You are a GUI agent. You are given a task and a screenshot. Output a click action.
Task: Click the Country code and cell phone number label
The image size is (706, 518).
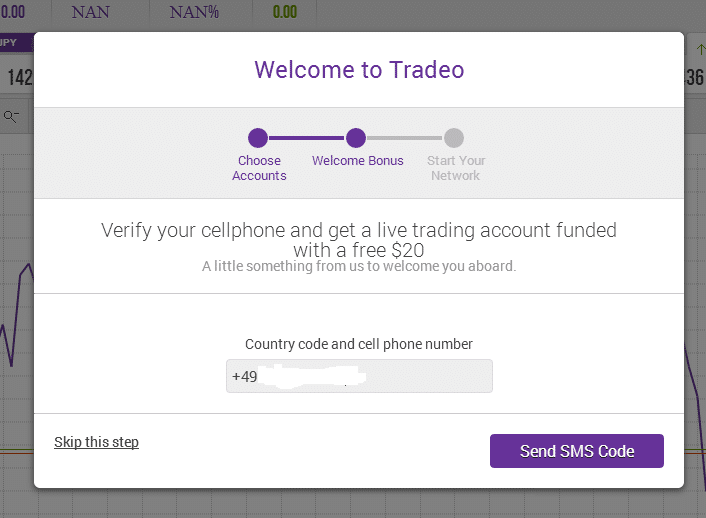[x=359, y=344]
